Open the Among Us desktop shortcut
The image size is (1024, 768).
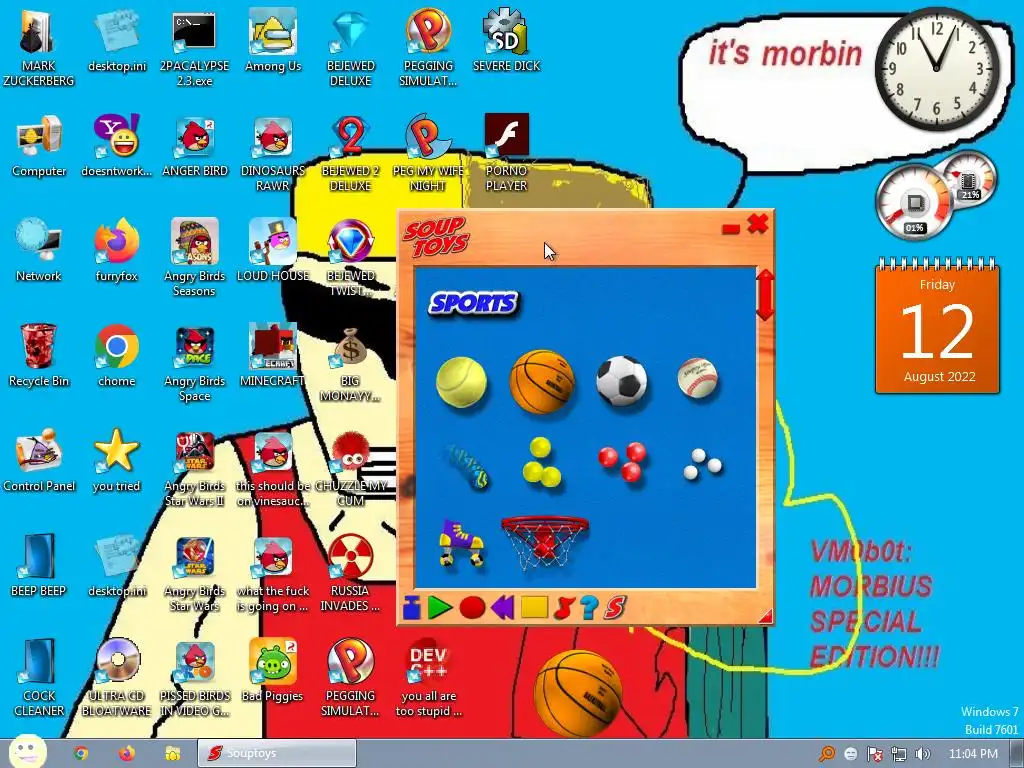pos(272,40)
